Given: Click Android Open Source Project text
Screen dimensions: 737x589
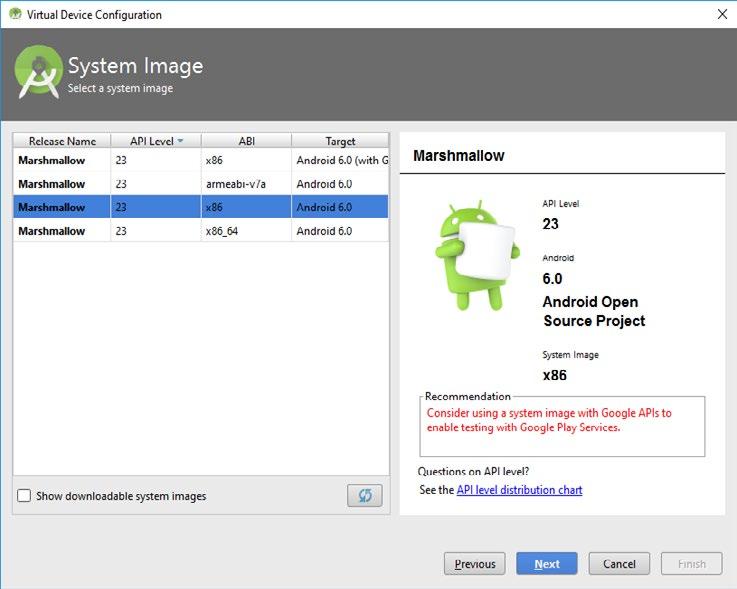Looking at the screenshot, I should 594,311.
